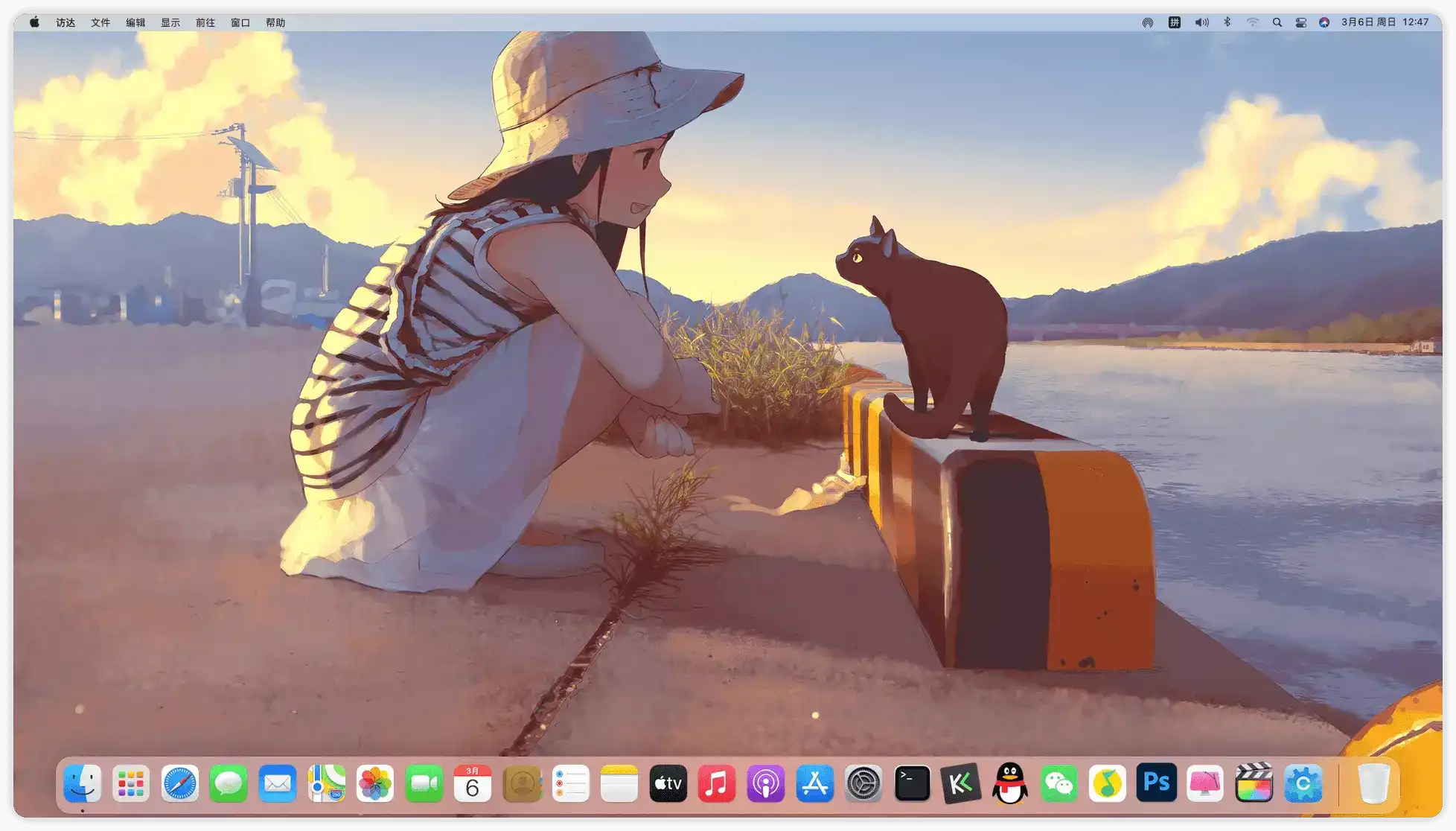Open Spotlight search magnifier
This screenshot has width=1456, height=831.
[1277, 22]
